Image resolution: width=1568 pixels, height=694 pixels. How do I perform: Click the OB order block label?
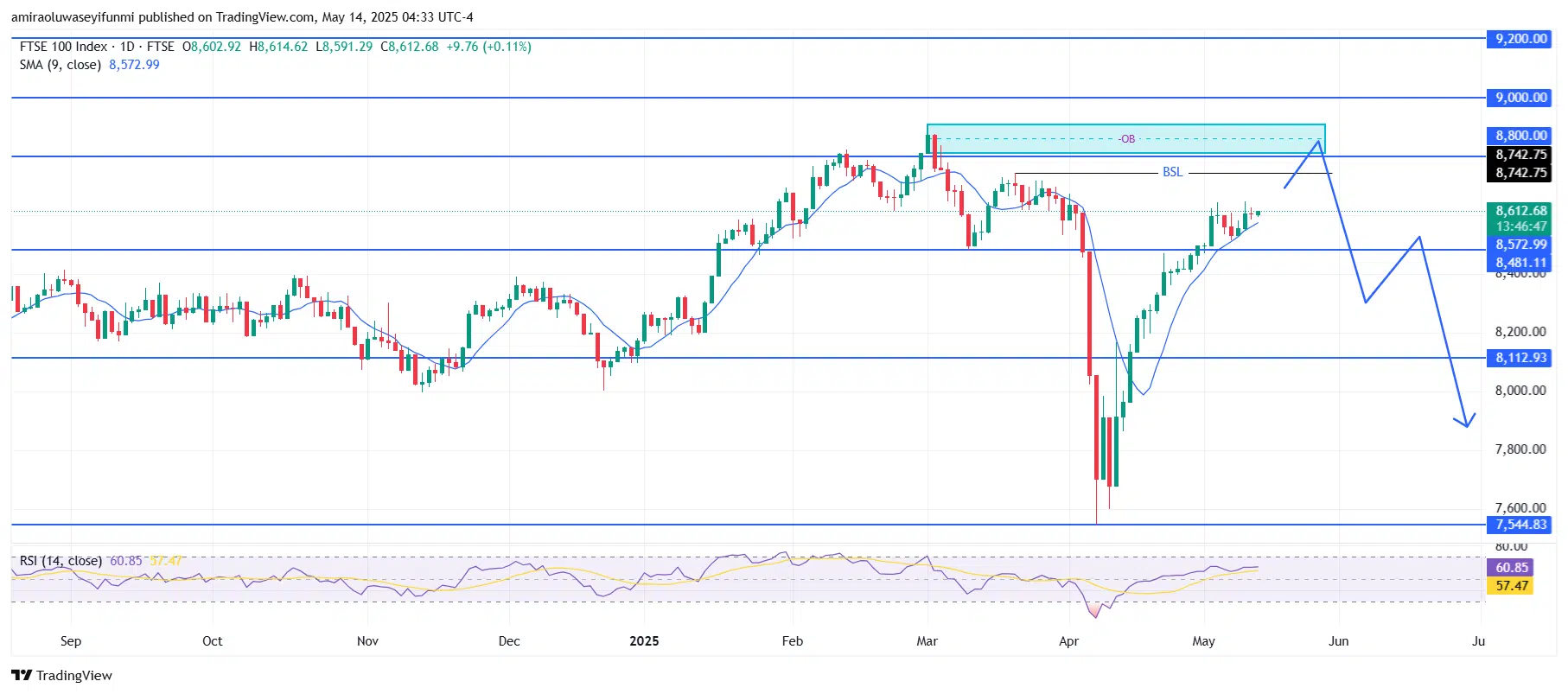pos(1126,139)
